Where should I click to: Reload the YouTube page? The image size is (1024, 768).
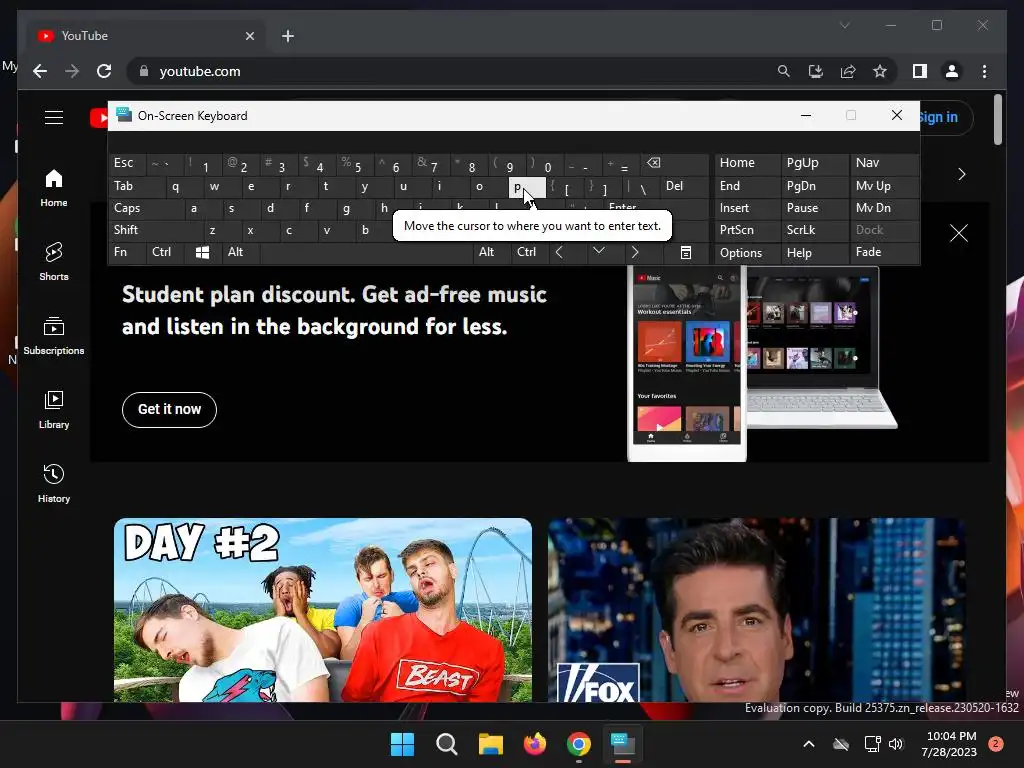[x=104, y=71]
